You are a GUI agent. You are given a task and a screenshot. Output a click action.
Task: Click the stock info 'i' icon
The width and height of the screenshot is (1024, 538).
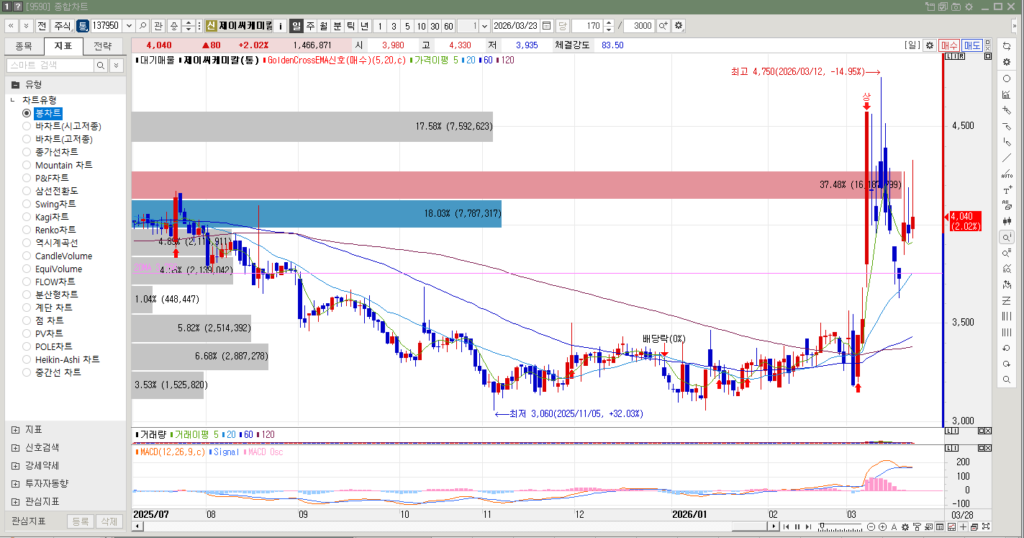[x=279, y=25]
